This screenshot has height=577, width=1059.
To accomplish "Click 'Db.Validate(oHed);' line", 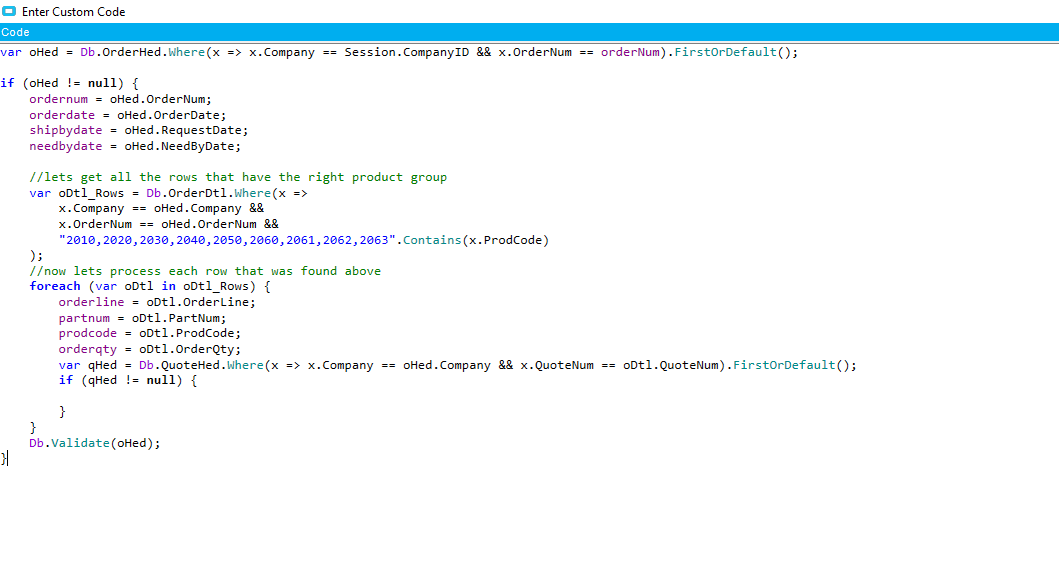I will (x=95, y=444).
